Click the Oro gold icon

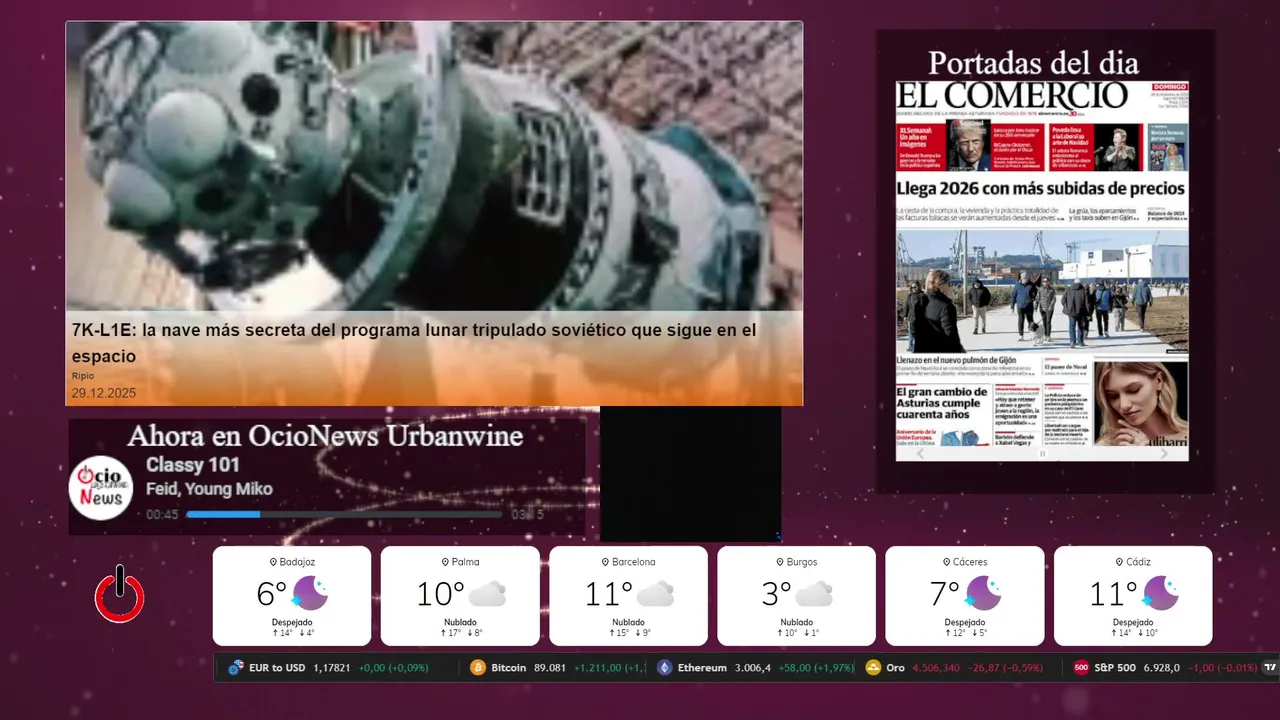(873, 668)
